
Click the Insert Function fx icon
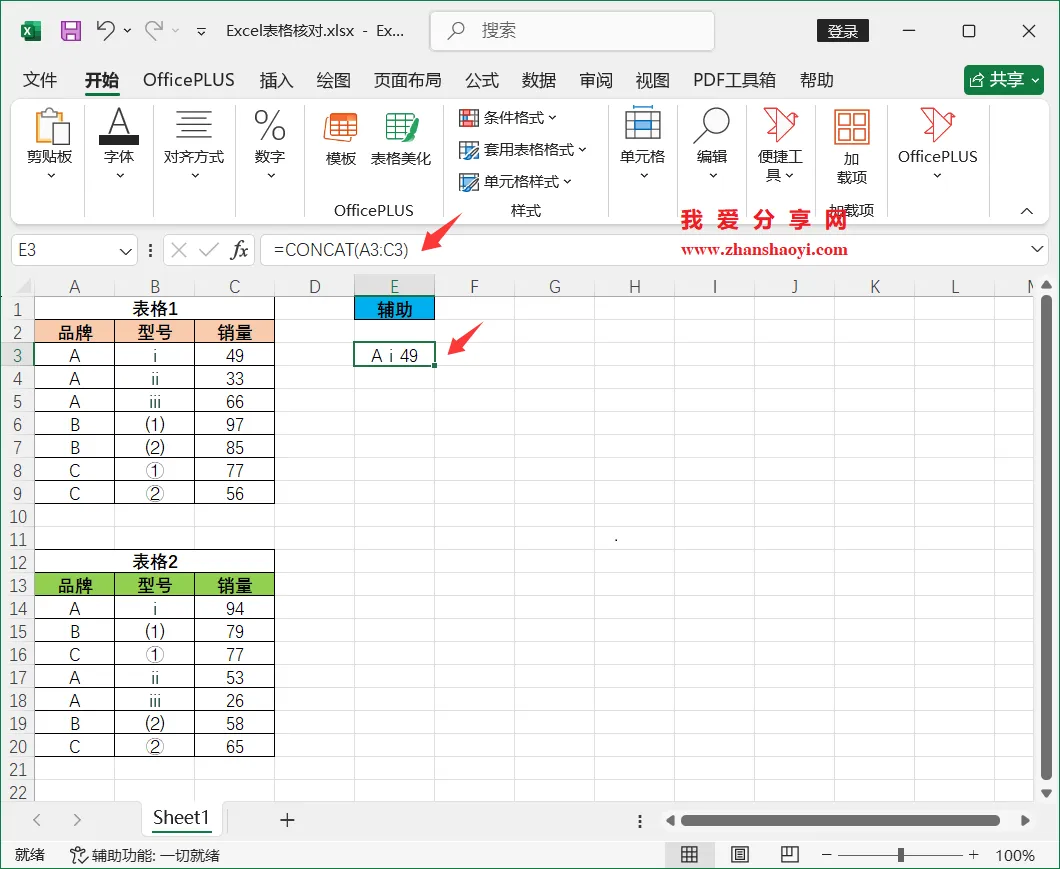[239, 250]
